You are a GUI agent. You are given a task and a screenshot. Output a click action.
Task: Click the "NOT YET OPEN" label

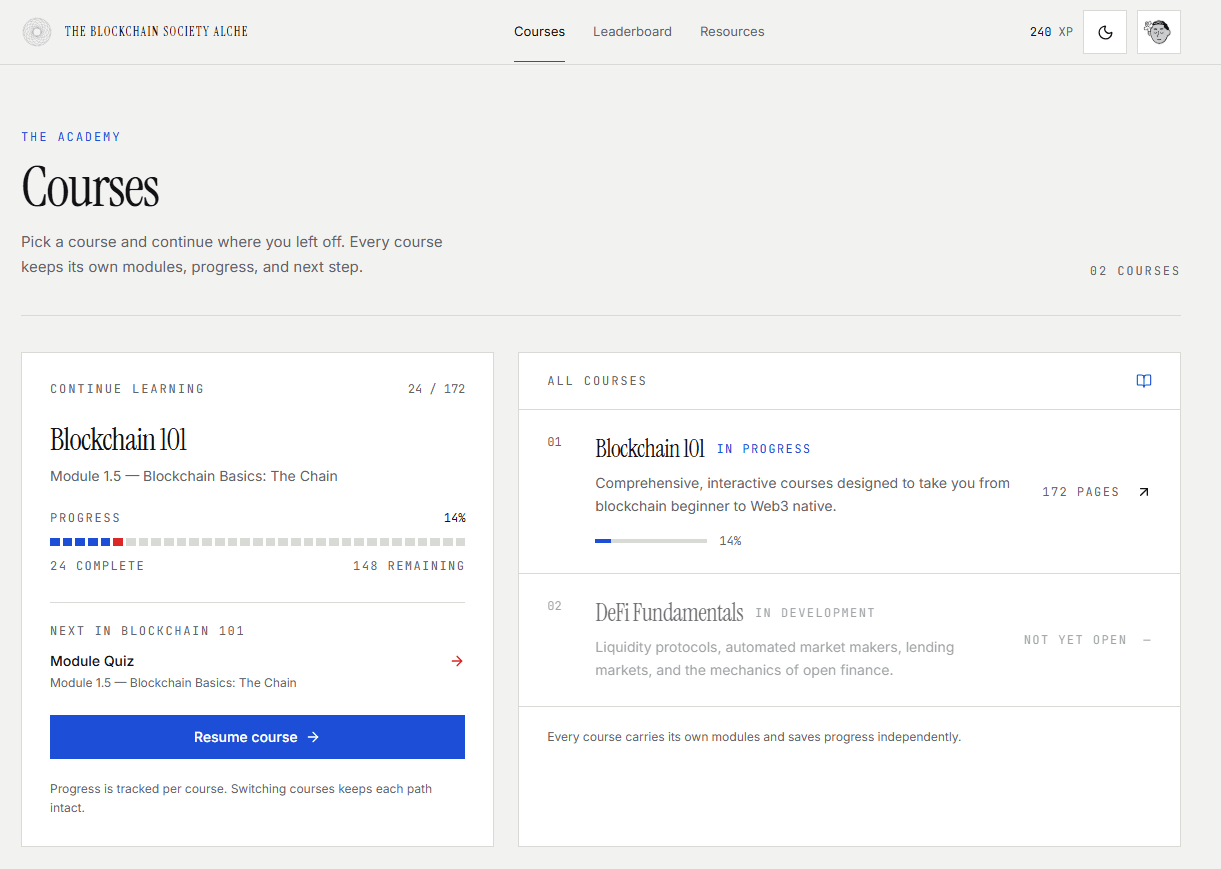pos(1075,640)
